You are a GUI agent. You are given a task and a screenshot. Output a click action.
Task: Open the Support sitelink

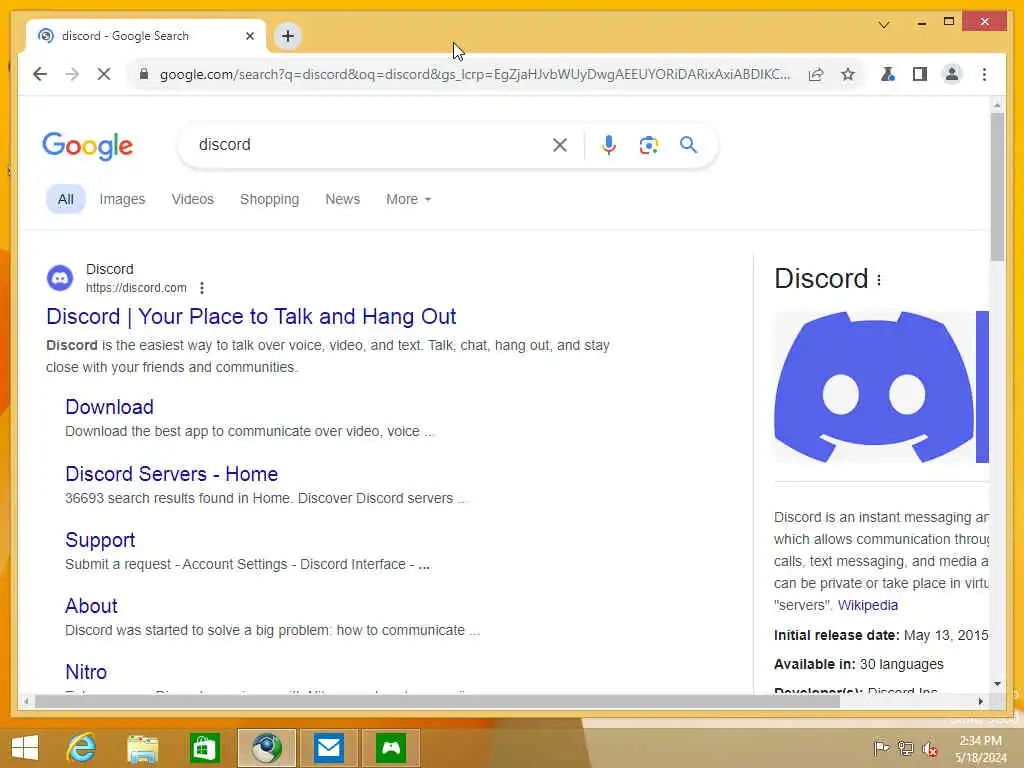coord(100,540)
